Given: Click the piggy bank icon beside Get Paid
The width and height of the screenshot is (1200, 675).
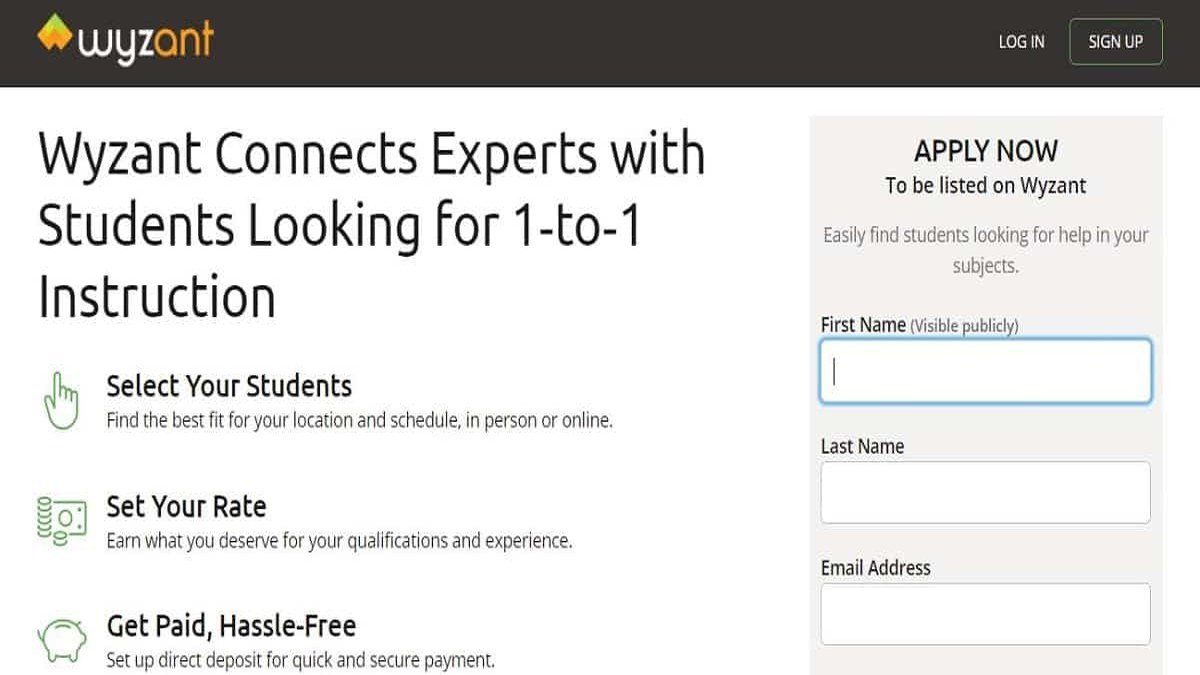Looking at the screenshot, I should [x=61, y=639].
